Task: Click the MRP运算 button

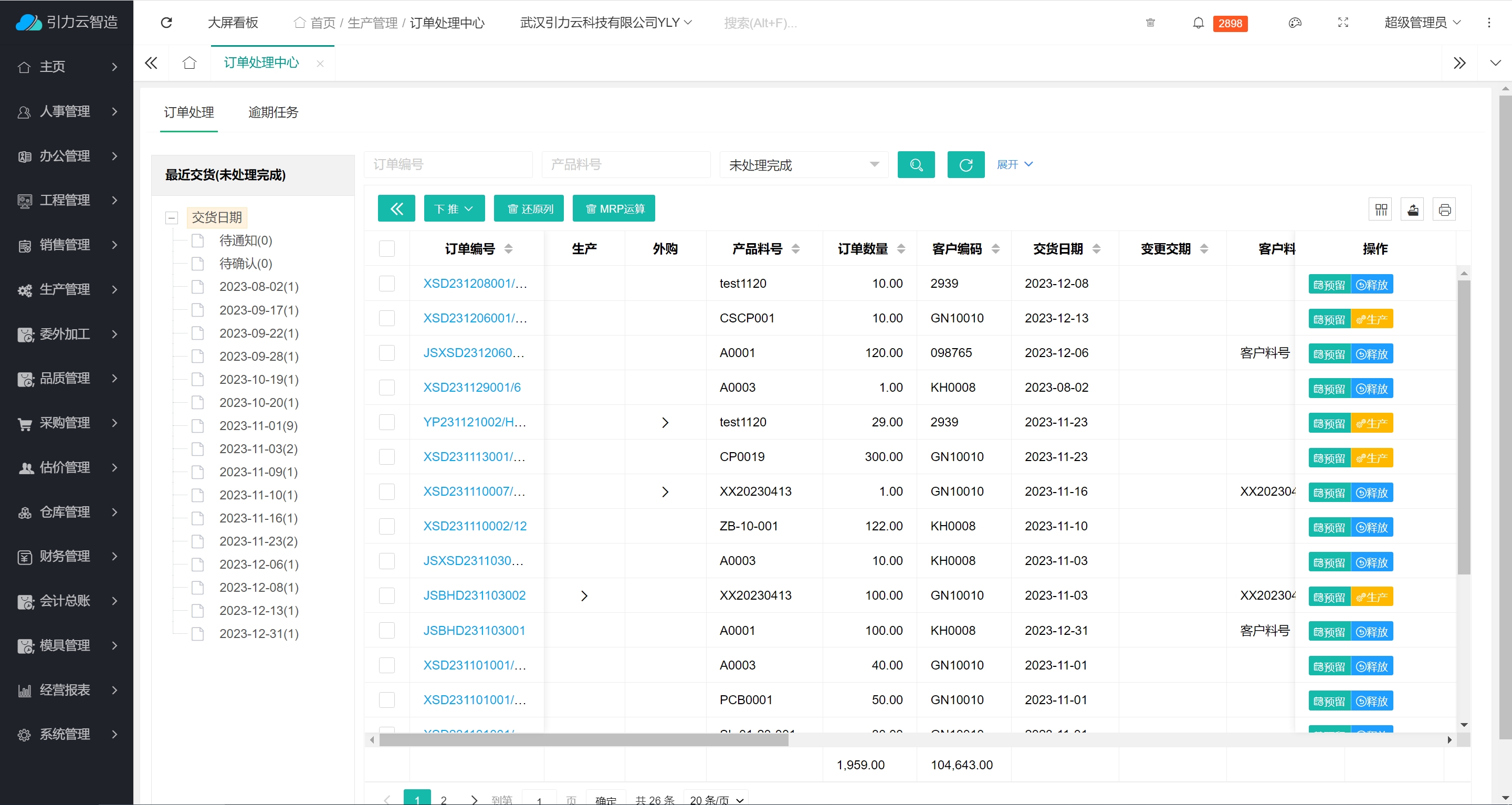Action: tap(614, 208)
